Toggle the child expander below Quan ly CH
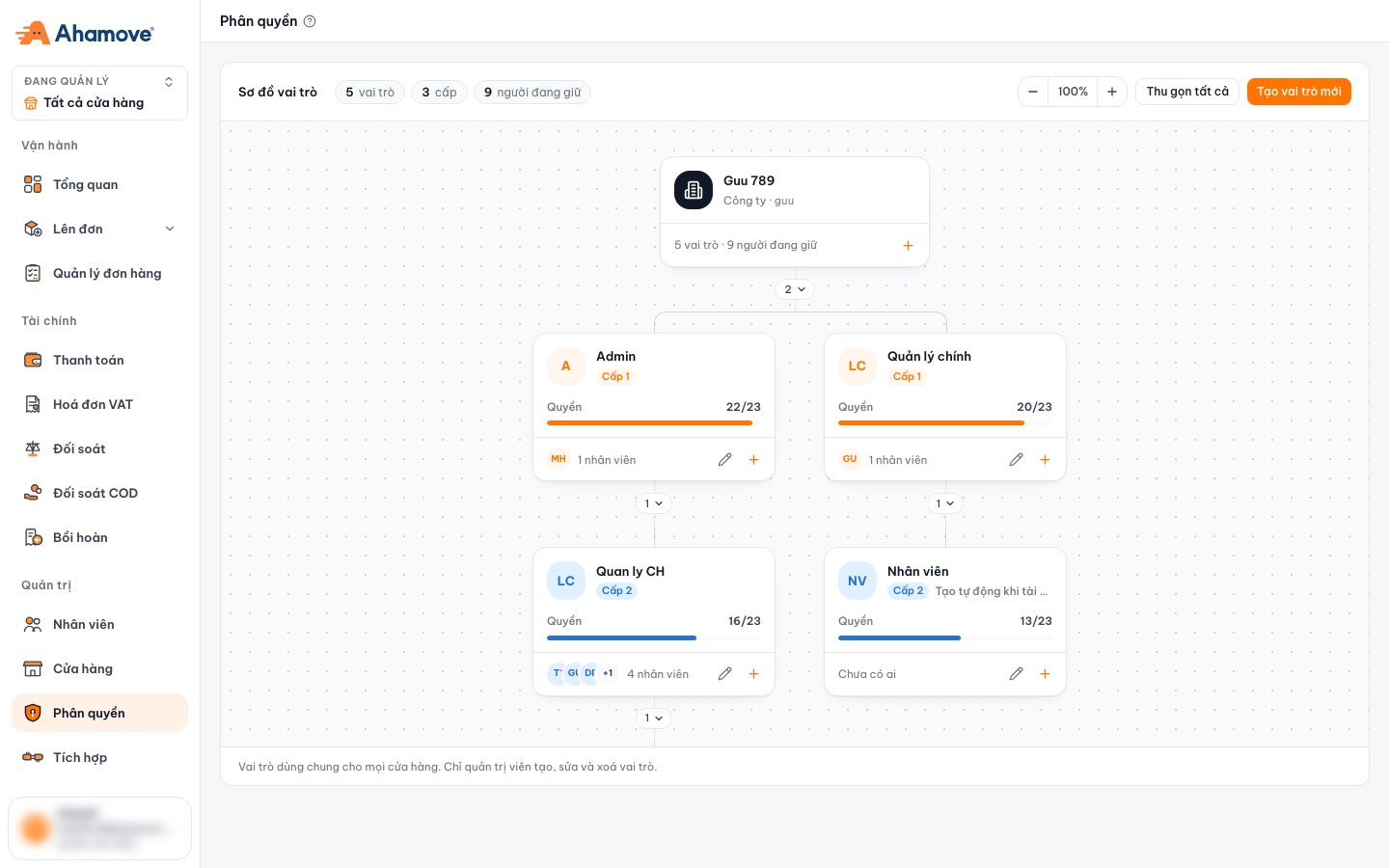Image resolution: width=1389 pixels, height=868 pixels. [654, 718]
